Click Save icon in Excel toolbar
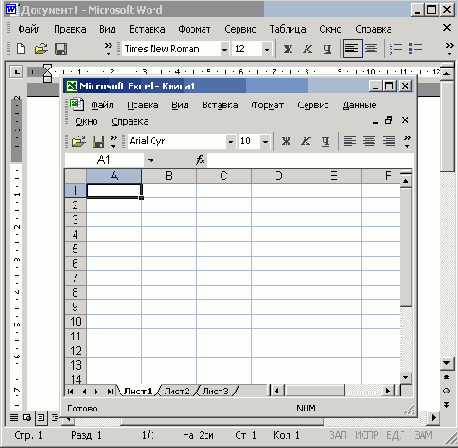 click(98, 141)
